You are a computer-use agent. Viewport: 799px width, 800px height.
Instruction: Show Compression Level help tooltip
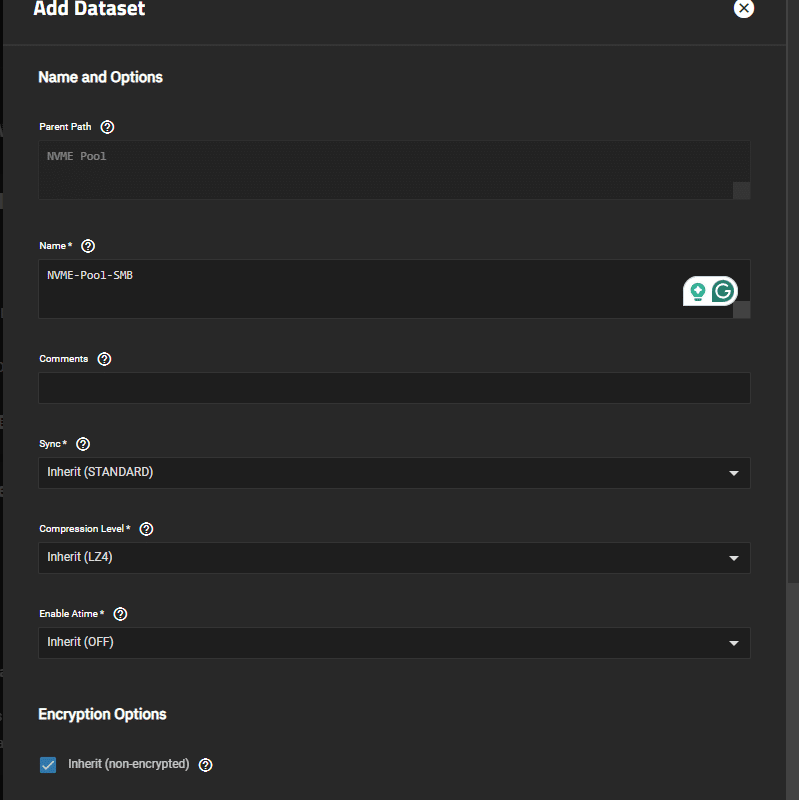tap(146, 529)
